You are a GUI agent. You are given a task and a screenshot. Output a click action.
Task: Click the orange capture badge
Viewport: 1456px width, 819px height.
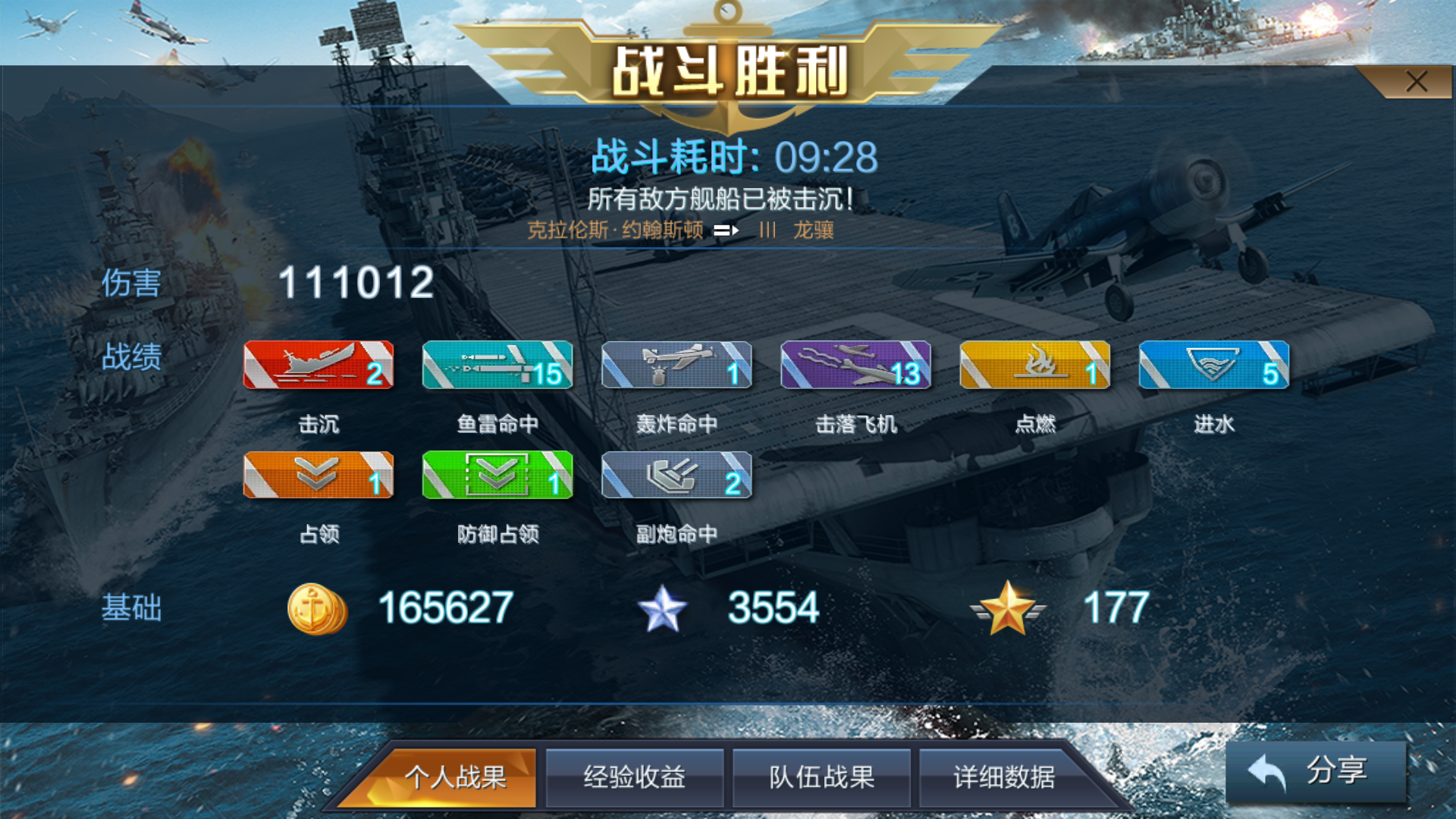(x=318, y=475)
